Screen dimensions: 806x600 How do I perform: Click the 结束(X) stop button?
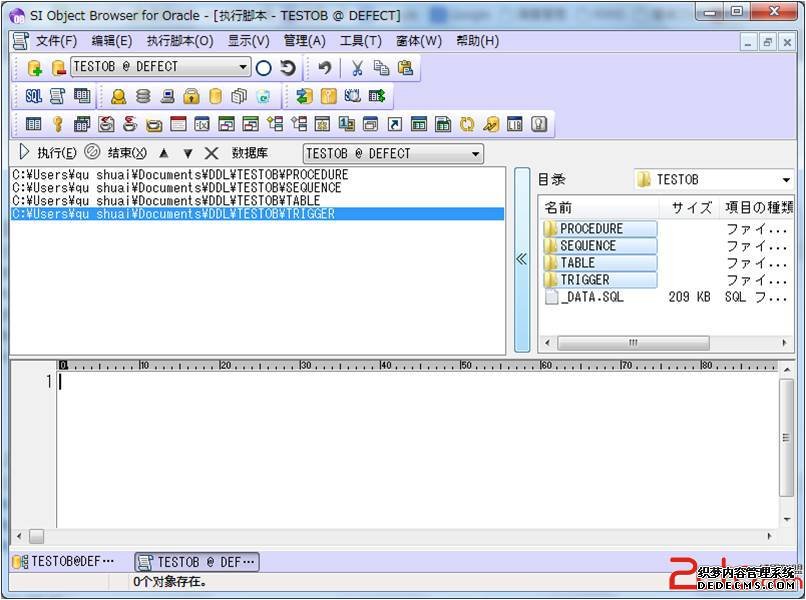point(116,153)
